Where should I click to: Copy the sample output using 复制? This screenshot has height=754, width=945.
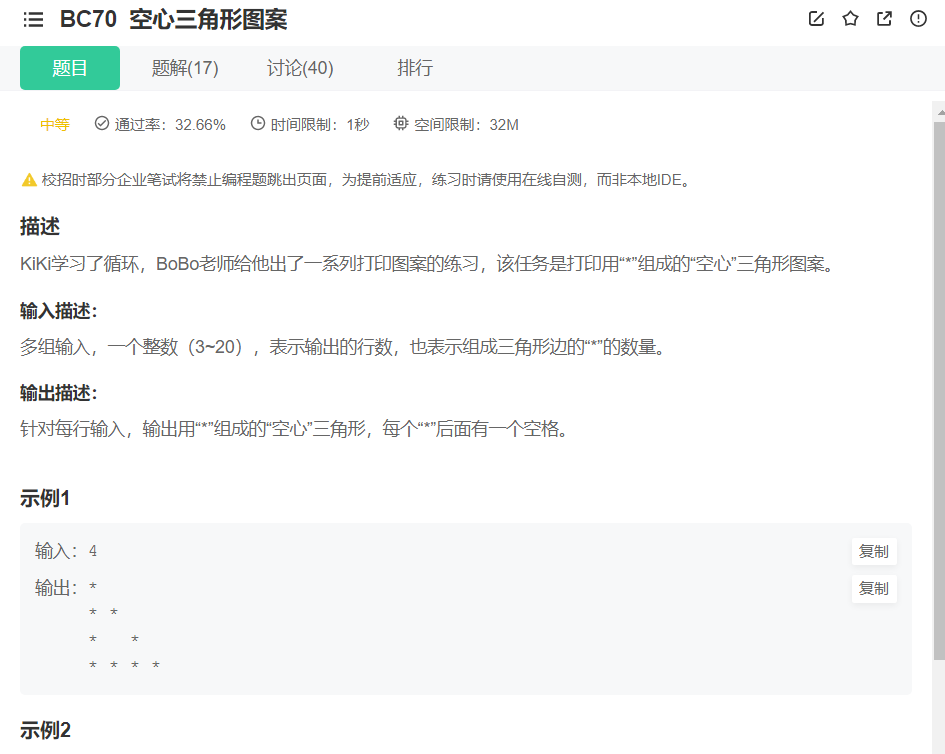click(x=873, y=589)
